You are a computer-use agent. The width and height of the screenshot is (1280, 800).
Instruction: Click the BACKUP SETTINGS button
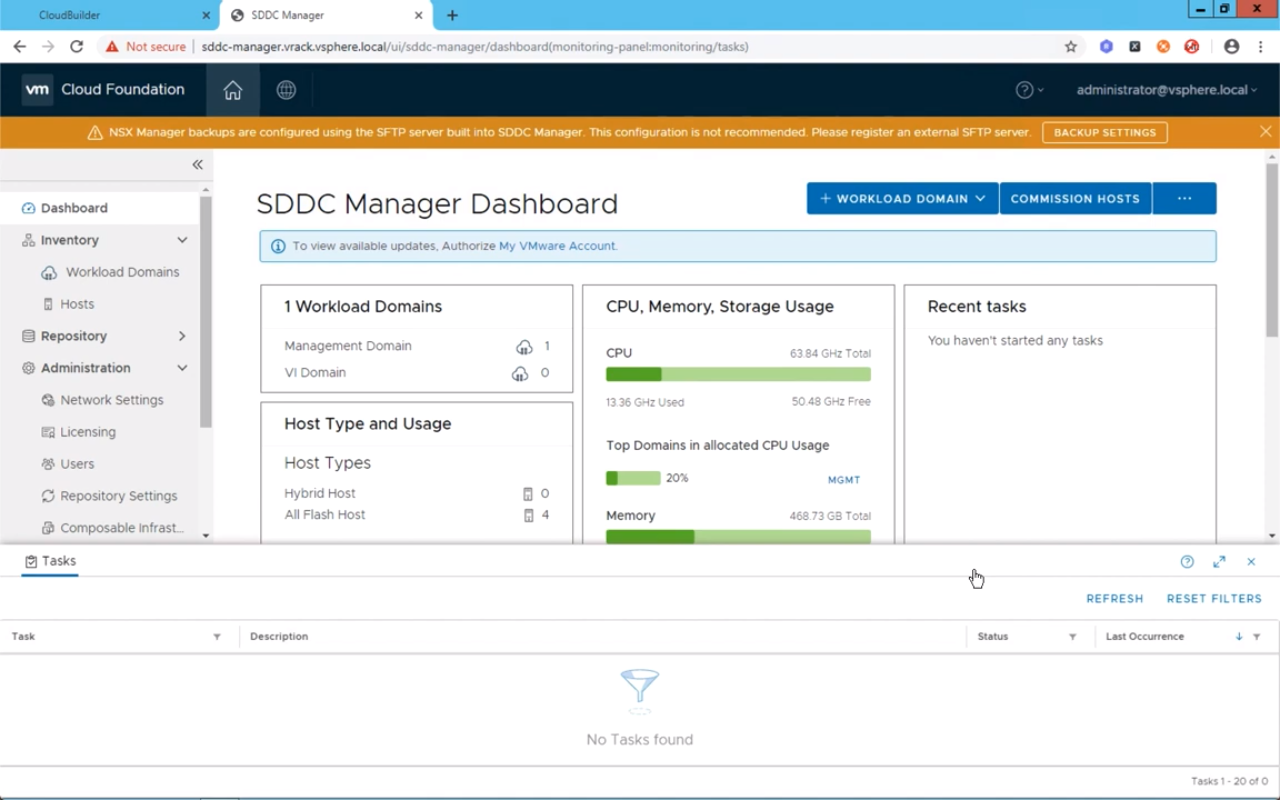(x=1104, y=132)
